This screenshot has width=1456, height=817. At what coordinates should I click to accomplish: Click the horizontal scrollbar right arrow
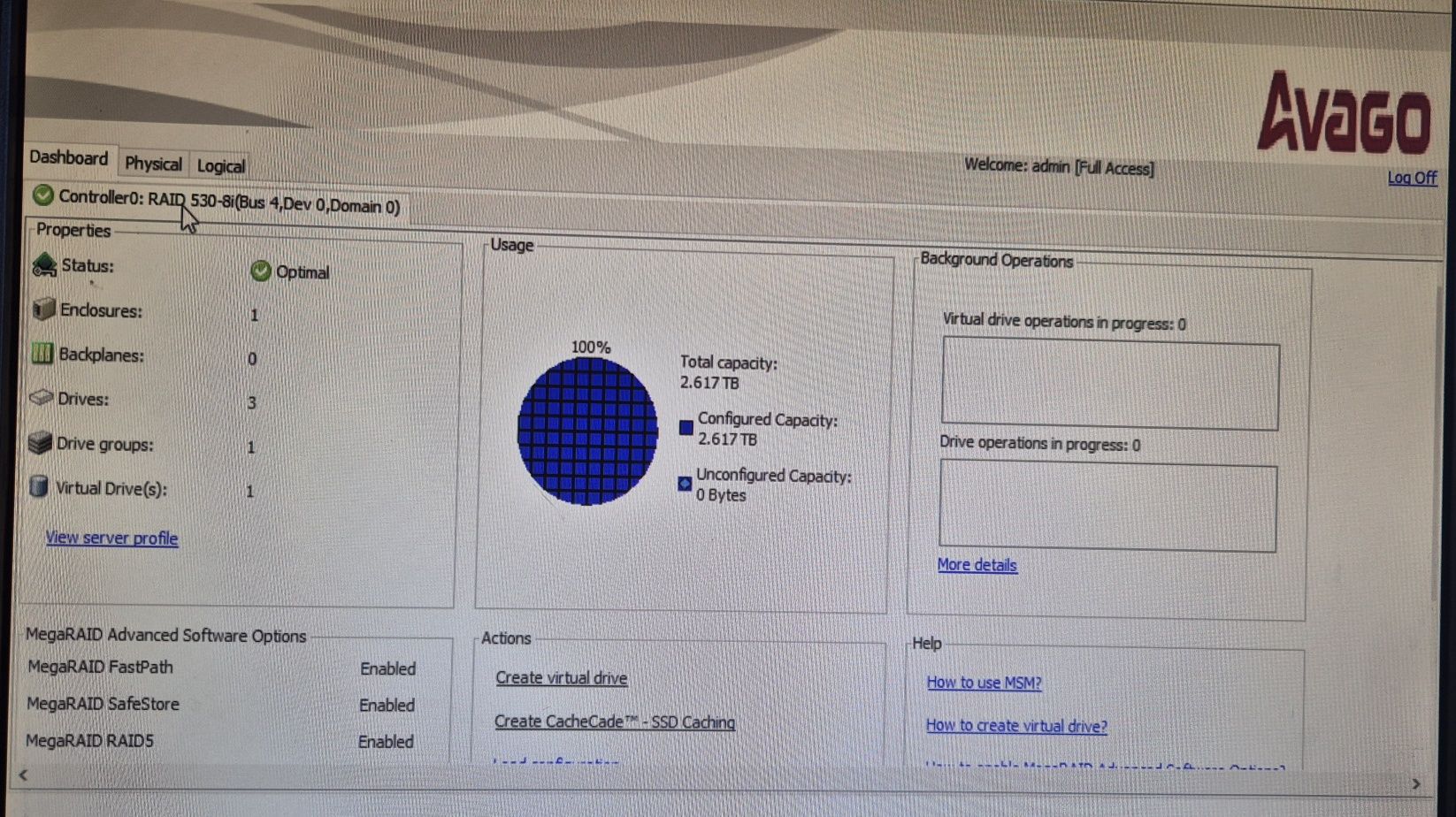(x=1416, y=784)
